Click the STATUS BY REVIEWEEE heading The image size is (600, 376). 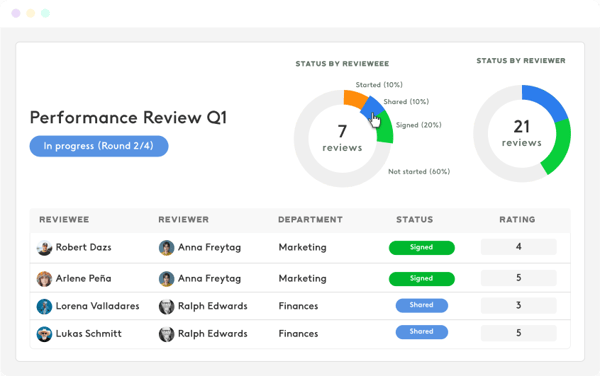click(342, 63)
